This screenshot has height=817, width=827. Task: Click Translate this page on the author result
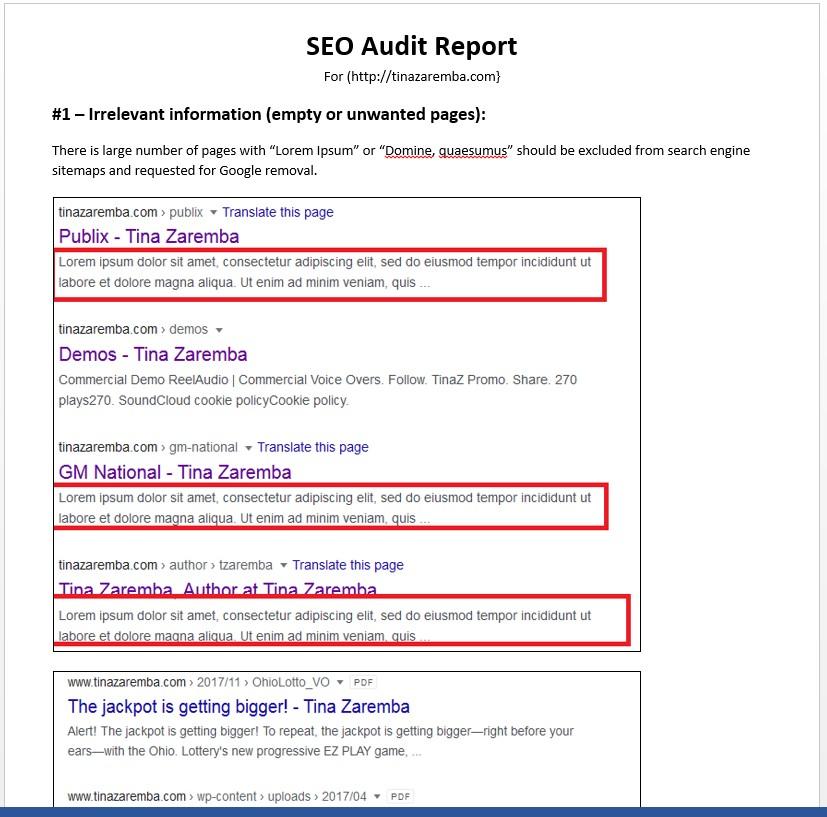pyautogui.click(x=347, y=565)
